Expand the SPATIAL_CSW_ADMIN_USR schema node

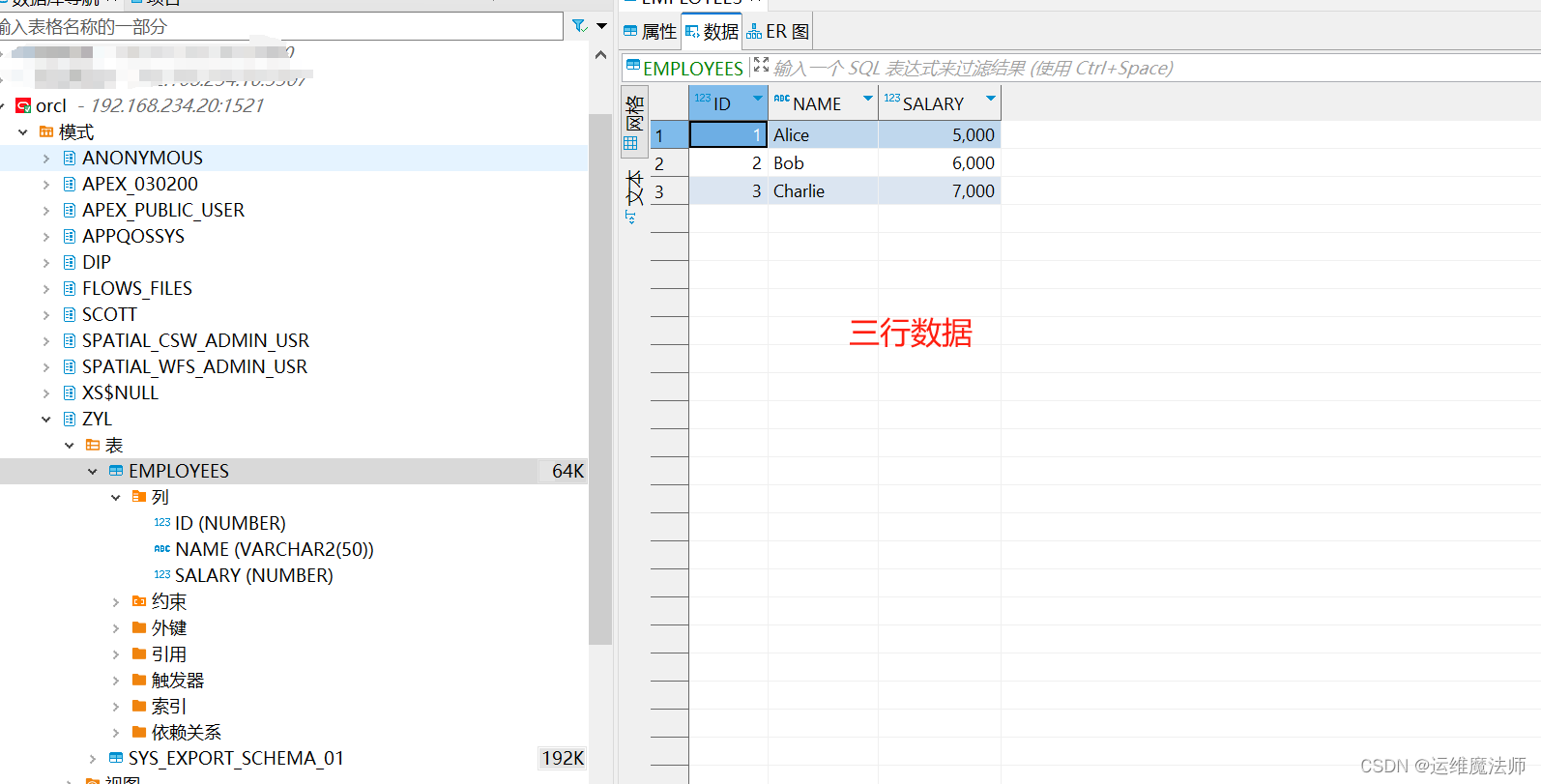[46, 340]
